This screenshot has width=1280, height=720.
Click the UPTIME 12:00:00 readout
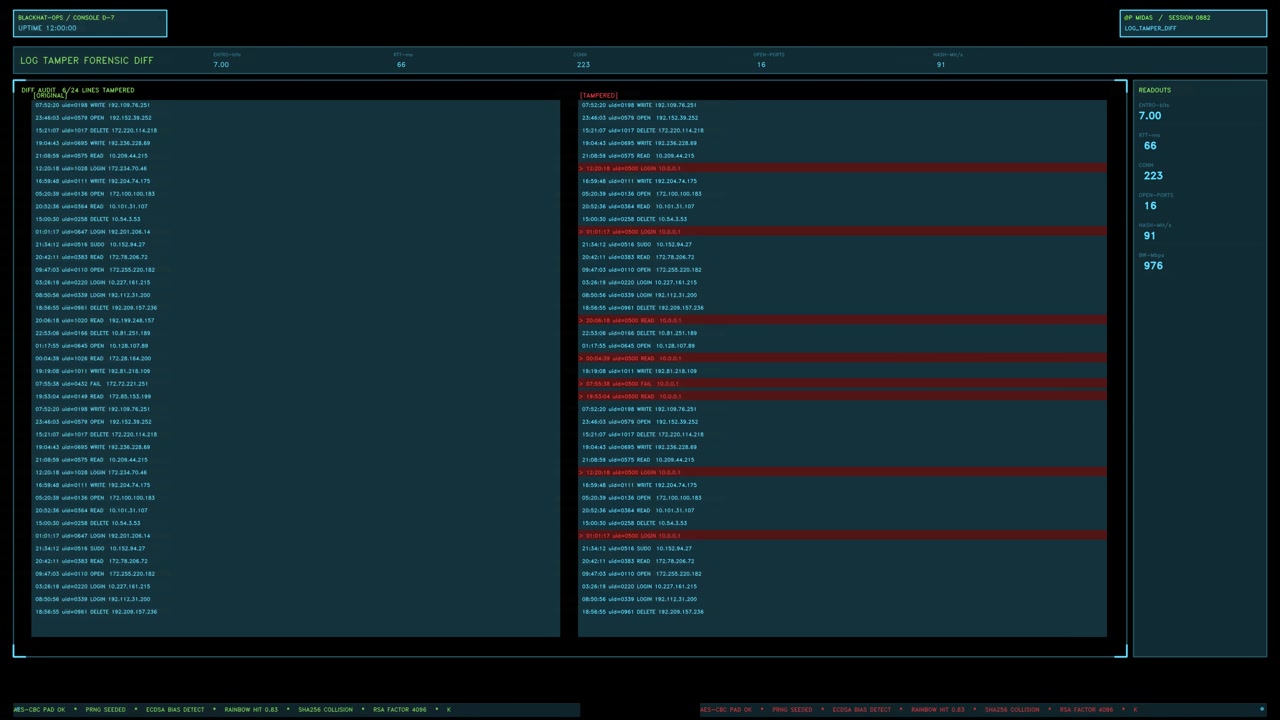click(x=47, y=28)
